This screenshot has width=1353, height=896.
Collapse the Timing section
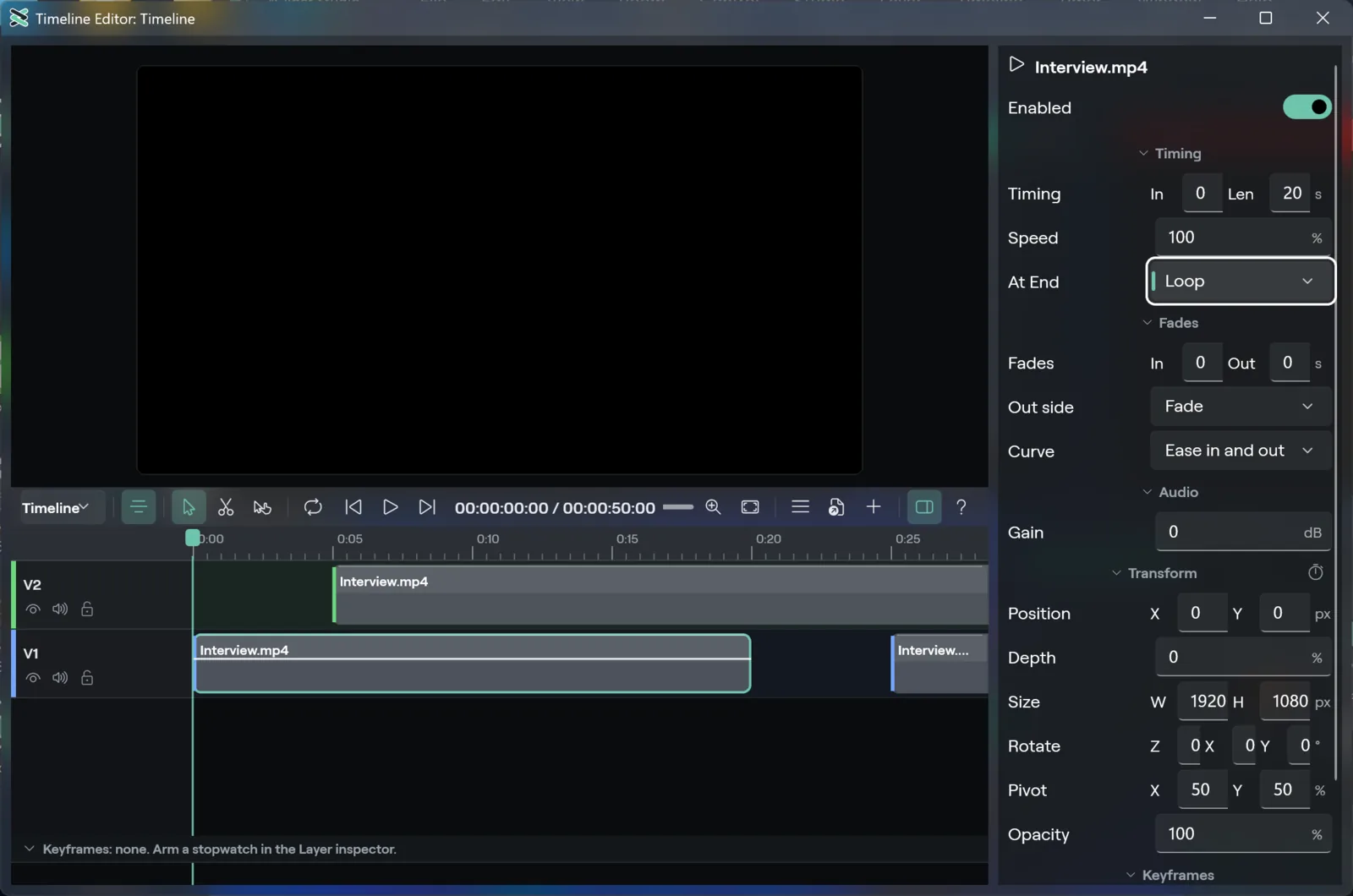click(x=1169, y=154)
